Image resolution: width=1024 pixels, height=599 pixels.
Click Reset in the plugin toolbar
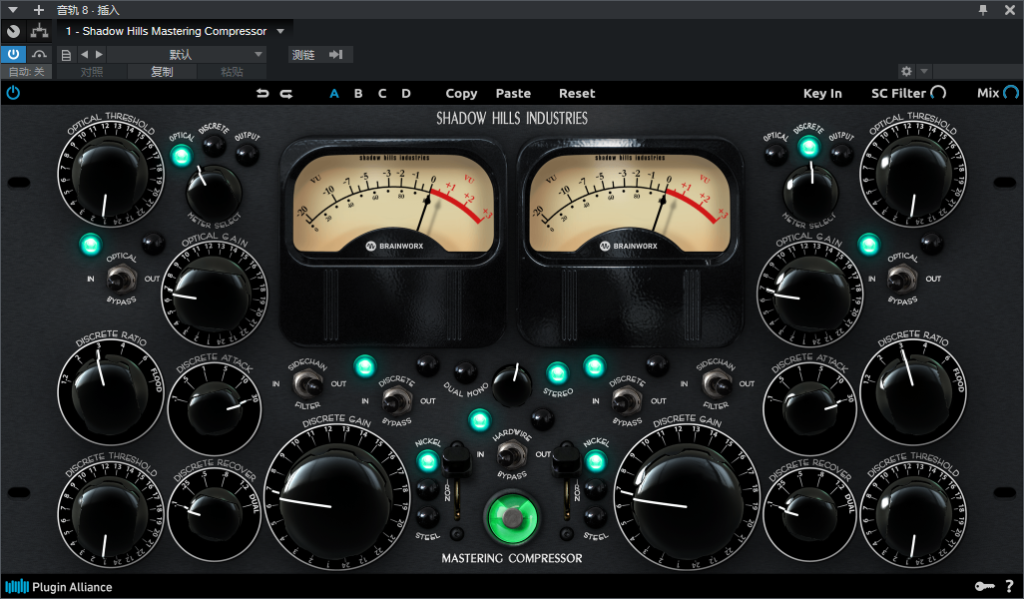pyautogui.click(x=577, y=93)
